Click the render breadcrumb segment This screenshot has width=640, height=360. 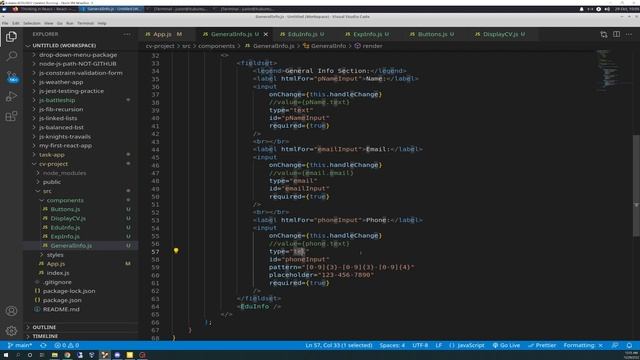coord(369,46)
